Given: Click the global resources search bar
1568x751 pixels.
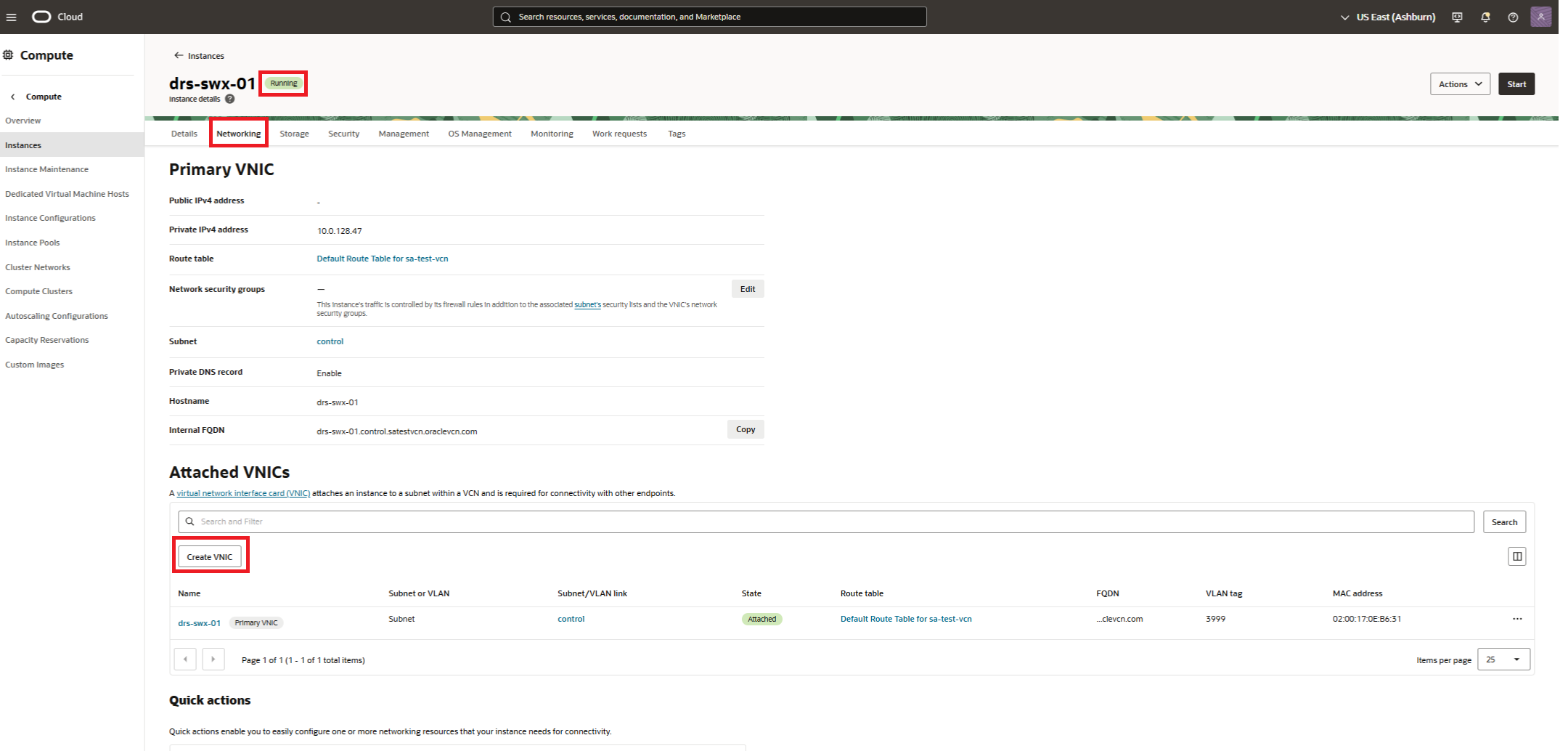Looking at the screenshot, I should click(709, 16).
